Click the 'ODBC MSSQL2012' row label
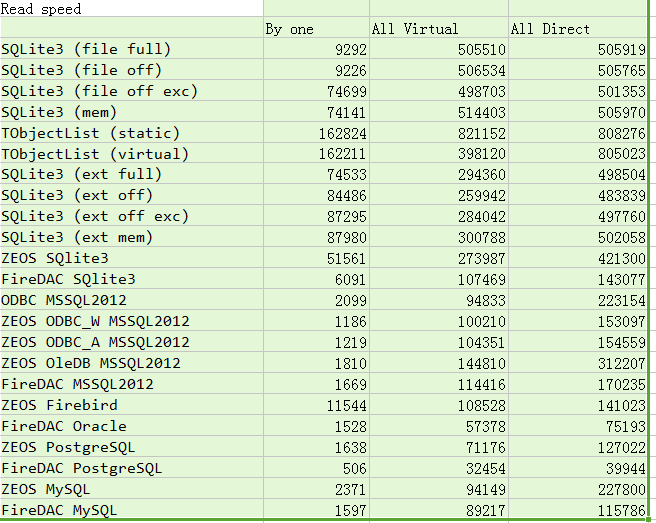The height and width of the screenshot is (523, 656). pyautogui.click(x=132, y=300)
